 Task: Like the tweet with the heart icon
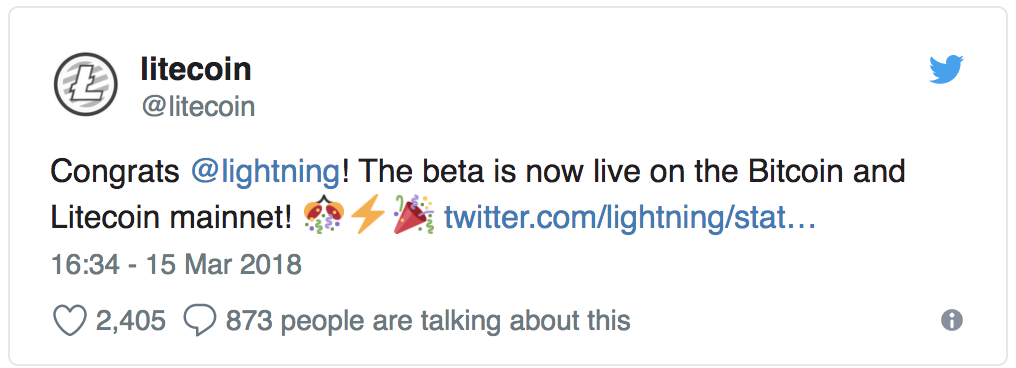coord(70,320)
